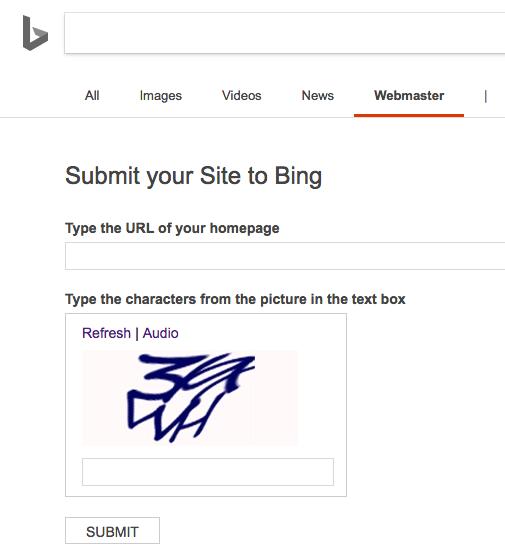Click the pipe divider between Refresh and Audio
This screenshot has height=558, width=505.
coord(137,334)
